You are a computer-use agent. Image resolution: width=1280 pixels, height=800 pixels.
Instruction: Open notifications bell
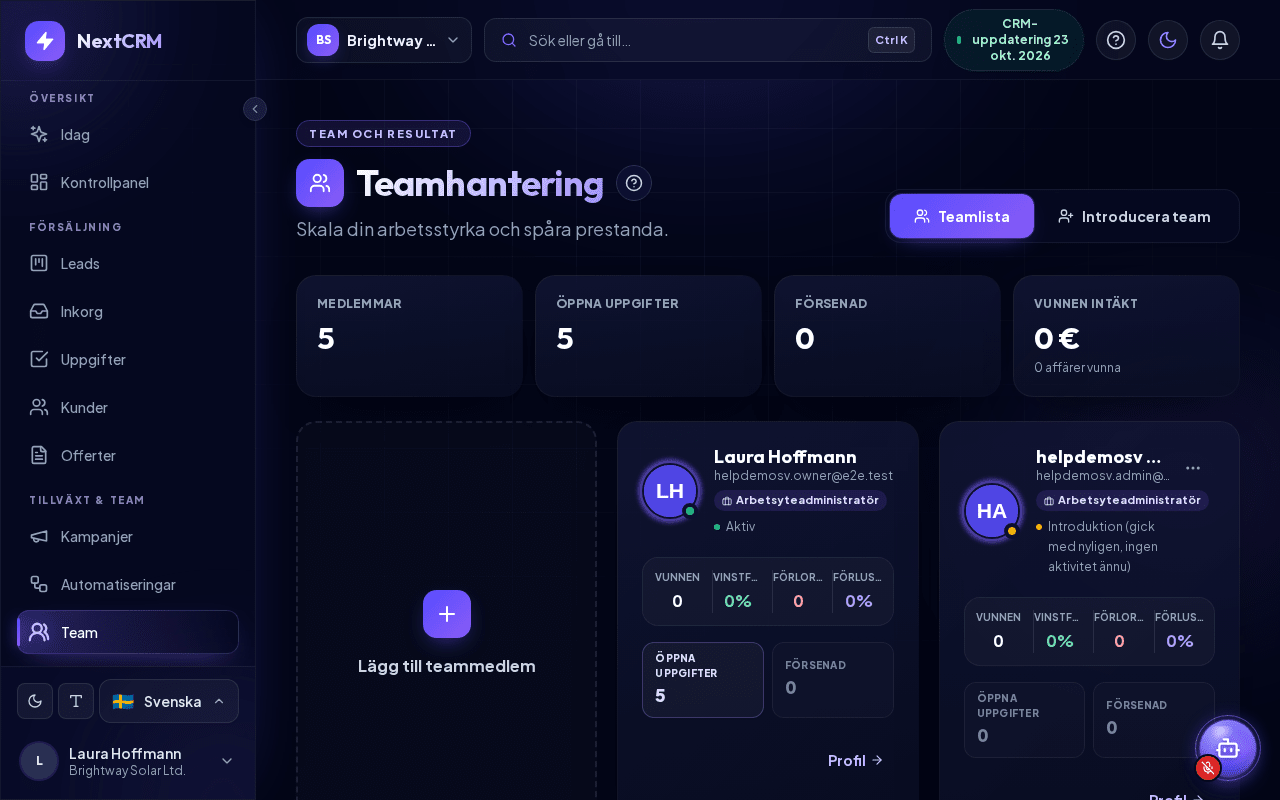click(1220, 40)
